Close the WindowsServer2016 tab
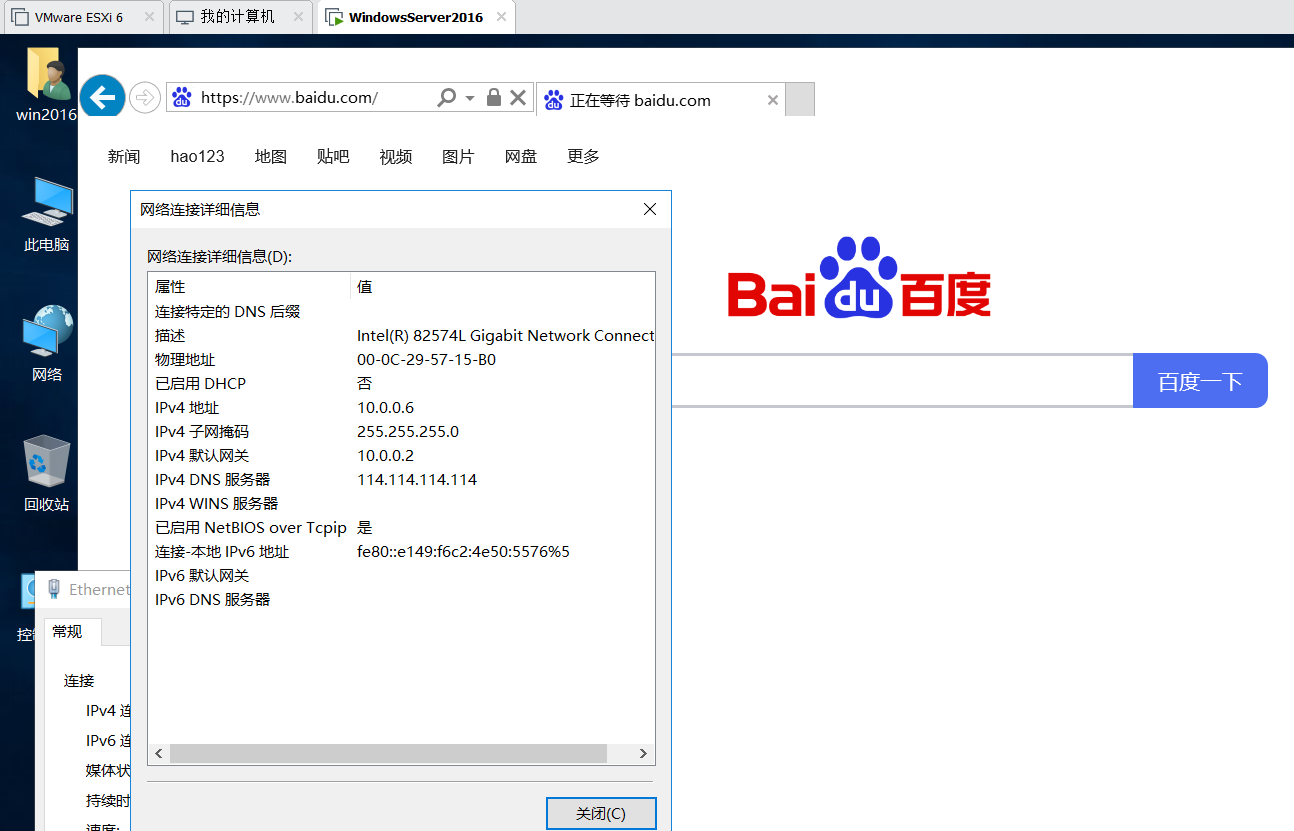 click(501, 17)
